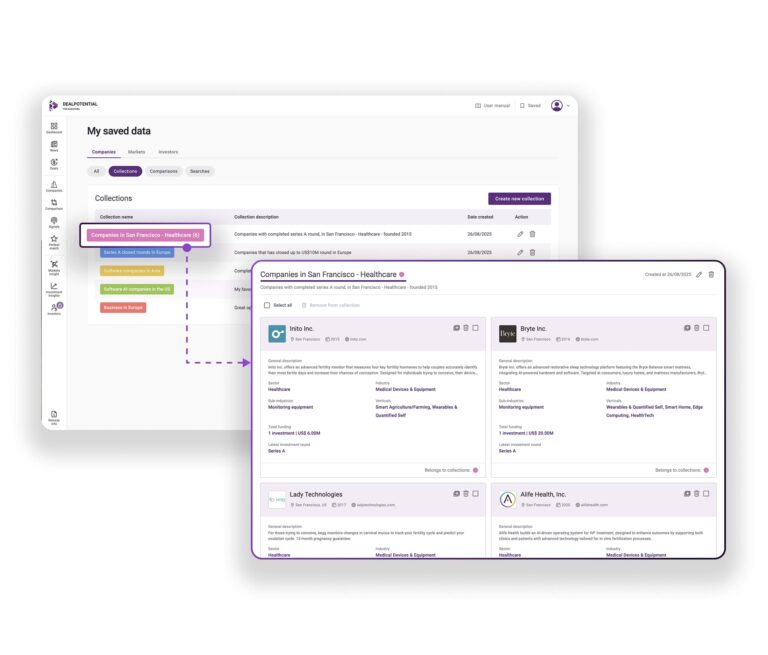Tick the Inito Inc. card checkbox
The image size is (768, 655).
tap(475, 327)
